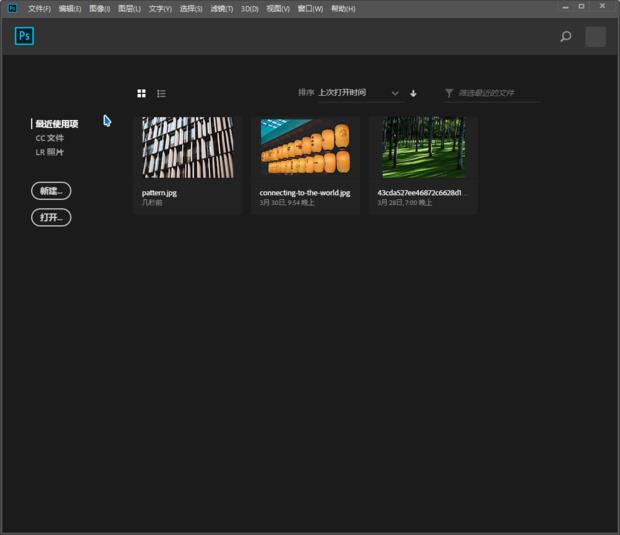Open the 窗口(W) menu
This screenshot has height=535, width=620.
tap(310, 8)
